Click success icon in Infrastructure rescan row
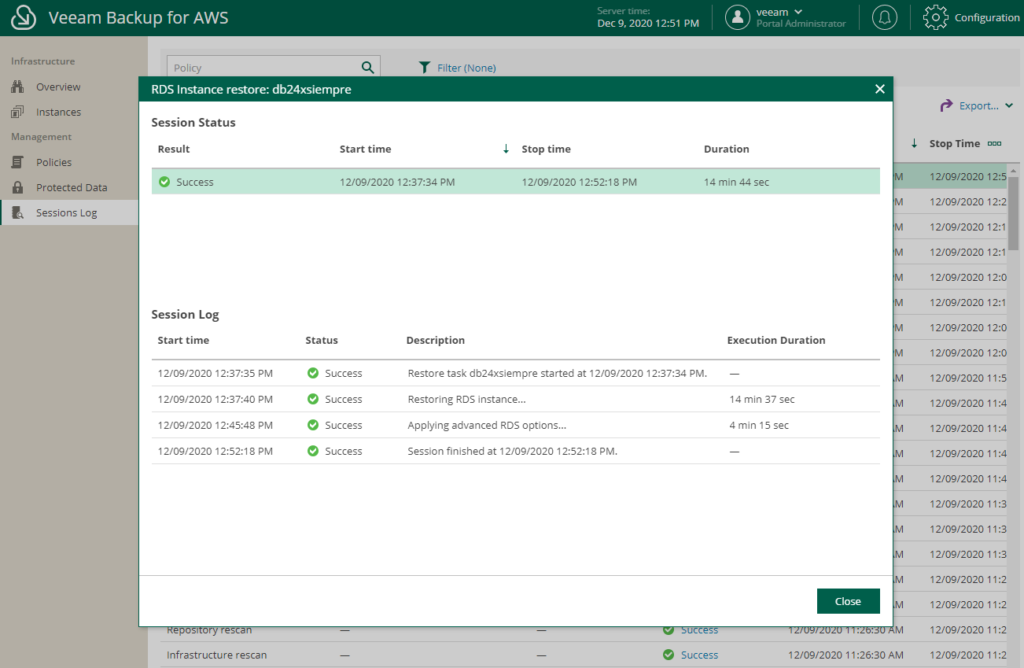 (x=668, y=655)
